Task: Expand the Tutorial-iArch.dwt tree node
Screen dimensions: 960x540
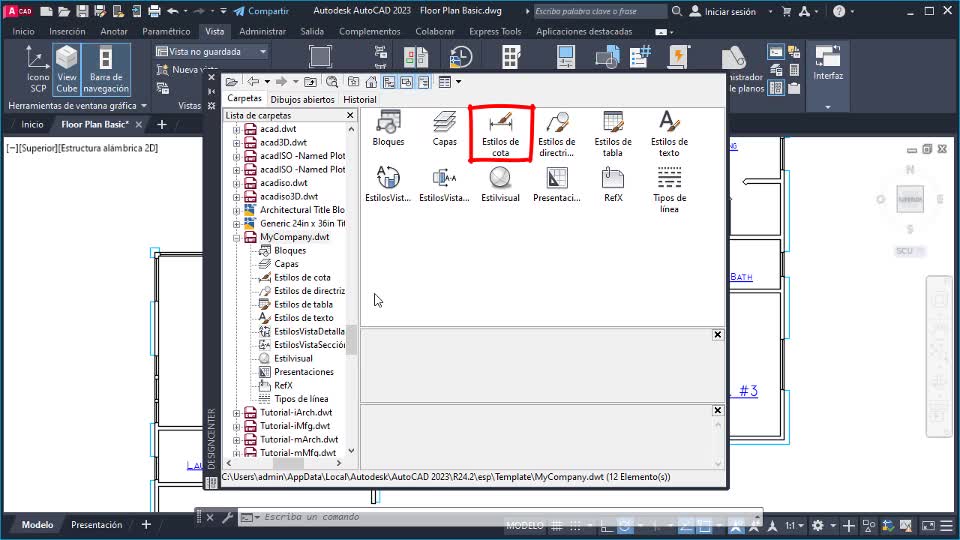Action: pos(237,412)
